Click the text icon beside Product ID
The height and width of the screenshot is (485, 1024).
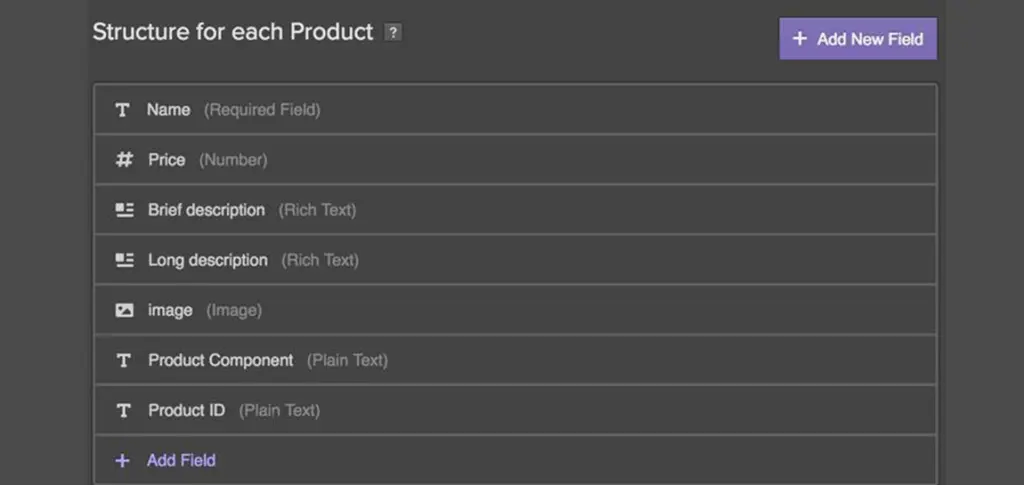[124, 410]
